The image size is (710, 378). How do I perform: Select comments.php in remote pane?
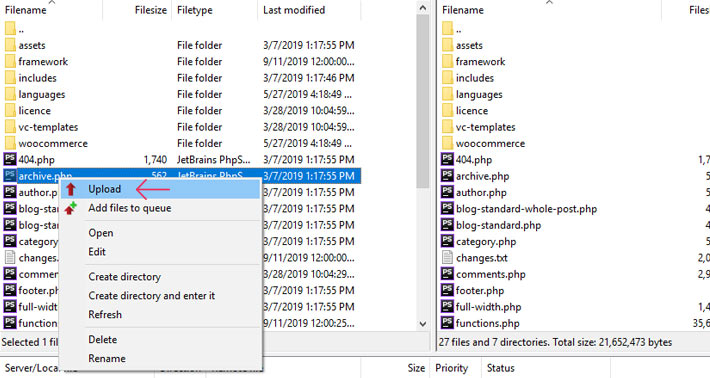(490, 274)
